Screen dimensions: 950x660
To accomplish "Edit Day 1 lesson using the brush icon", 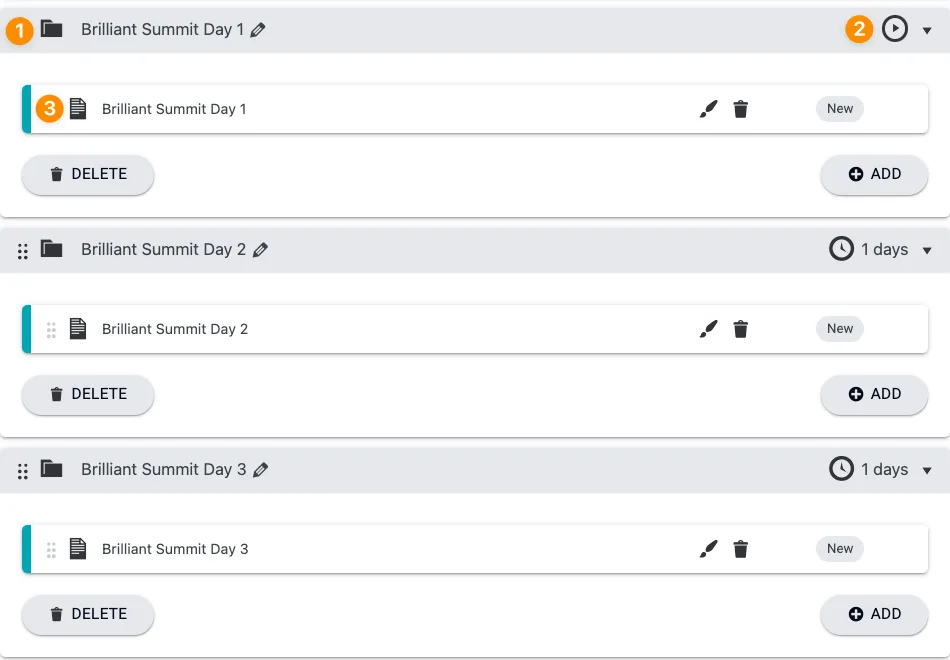I will click(x=708, y=108).
